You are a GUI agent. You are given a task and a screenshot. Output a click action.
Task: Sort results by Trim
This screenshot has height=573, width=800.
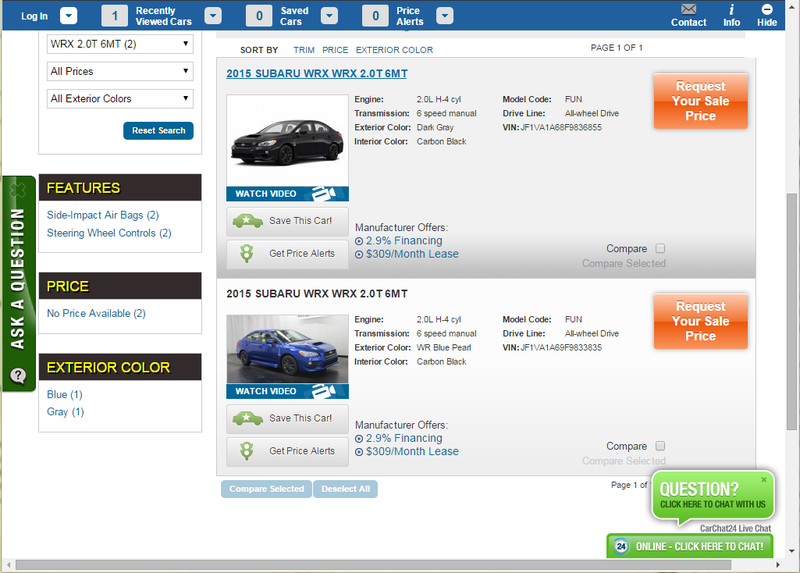click(x=304, y=50)
